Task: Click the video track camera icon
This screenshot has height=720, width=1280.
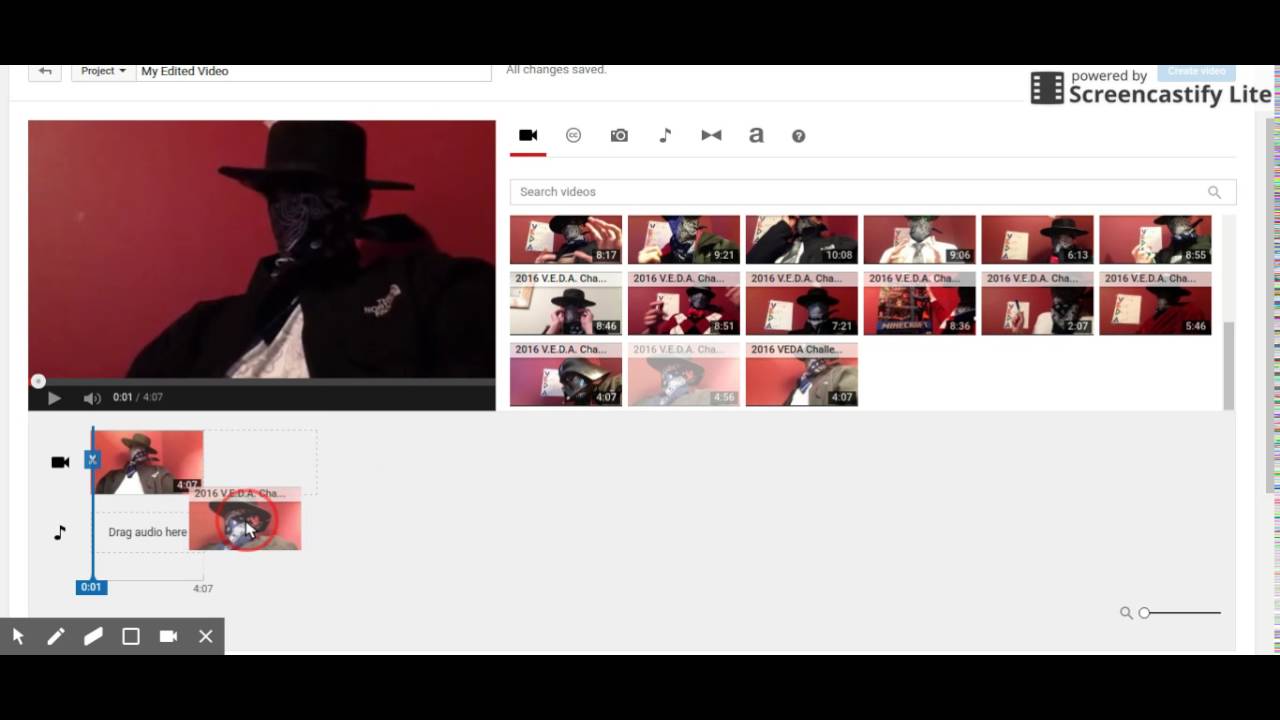Action: click(60, 462)
